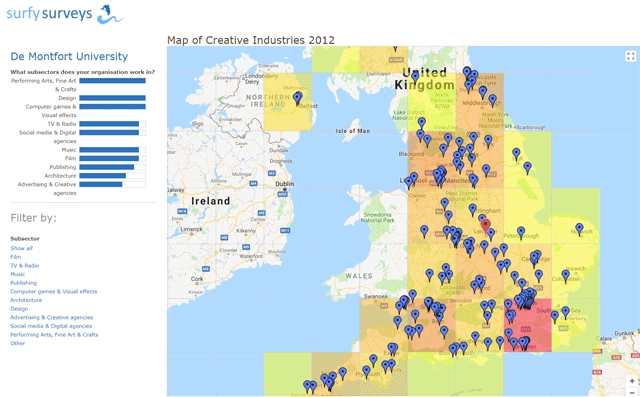Filter by Social media & Digital agencies
Image resolution: width=640 pixels, height=397 pixels.
51,326
